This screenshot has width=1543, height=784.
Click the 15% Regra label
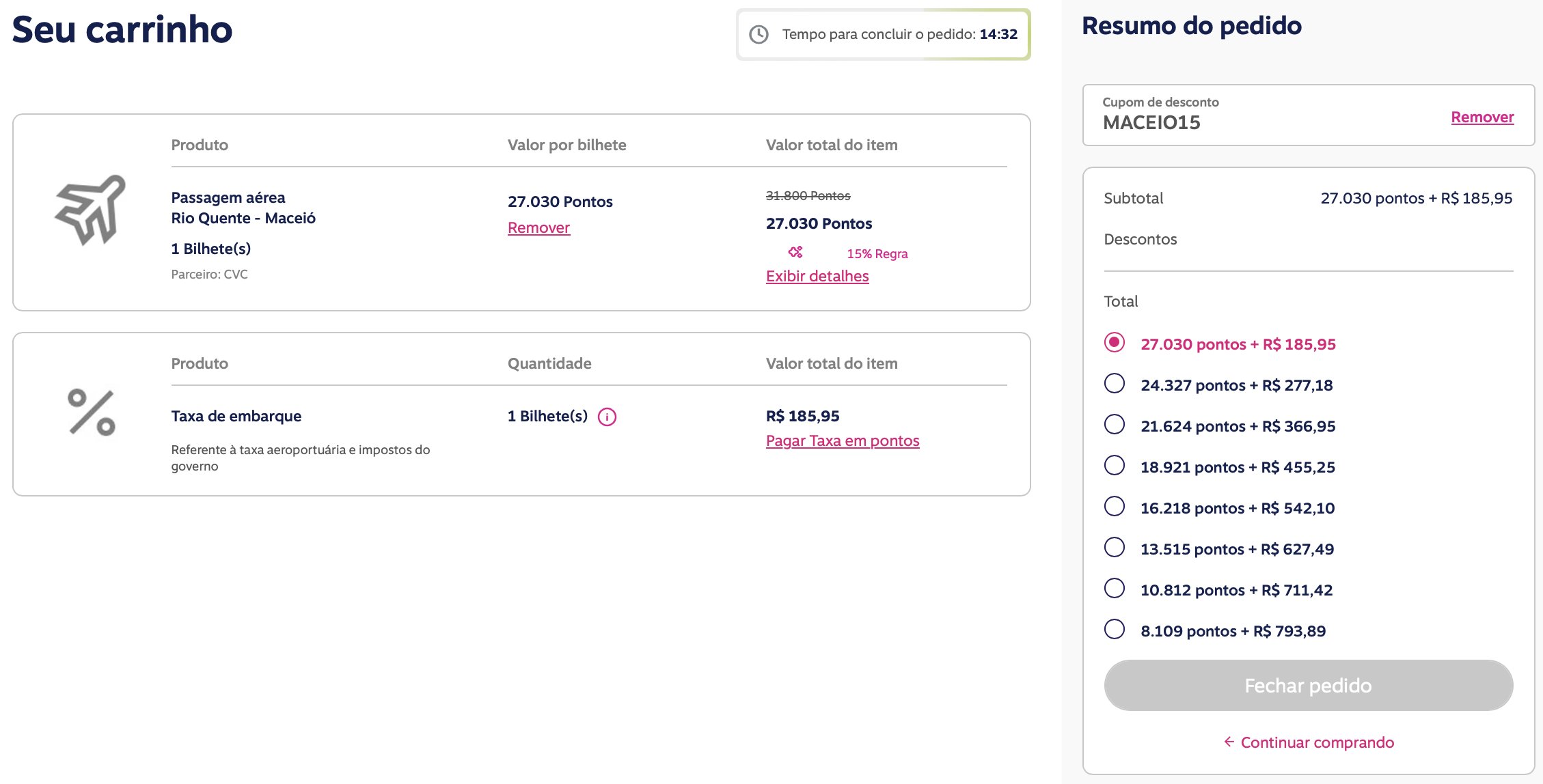[877, 253]
